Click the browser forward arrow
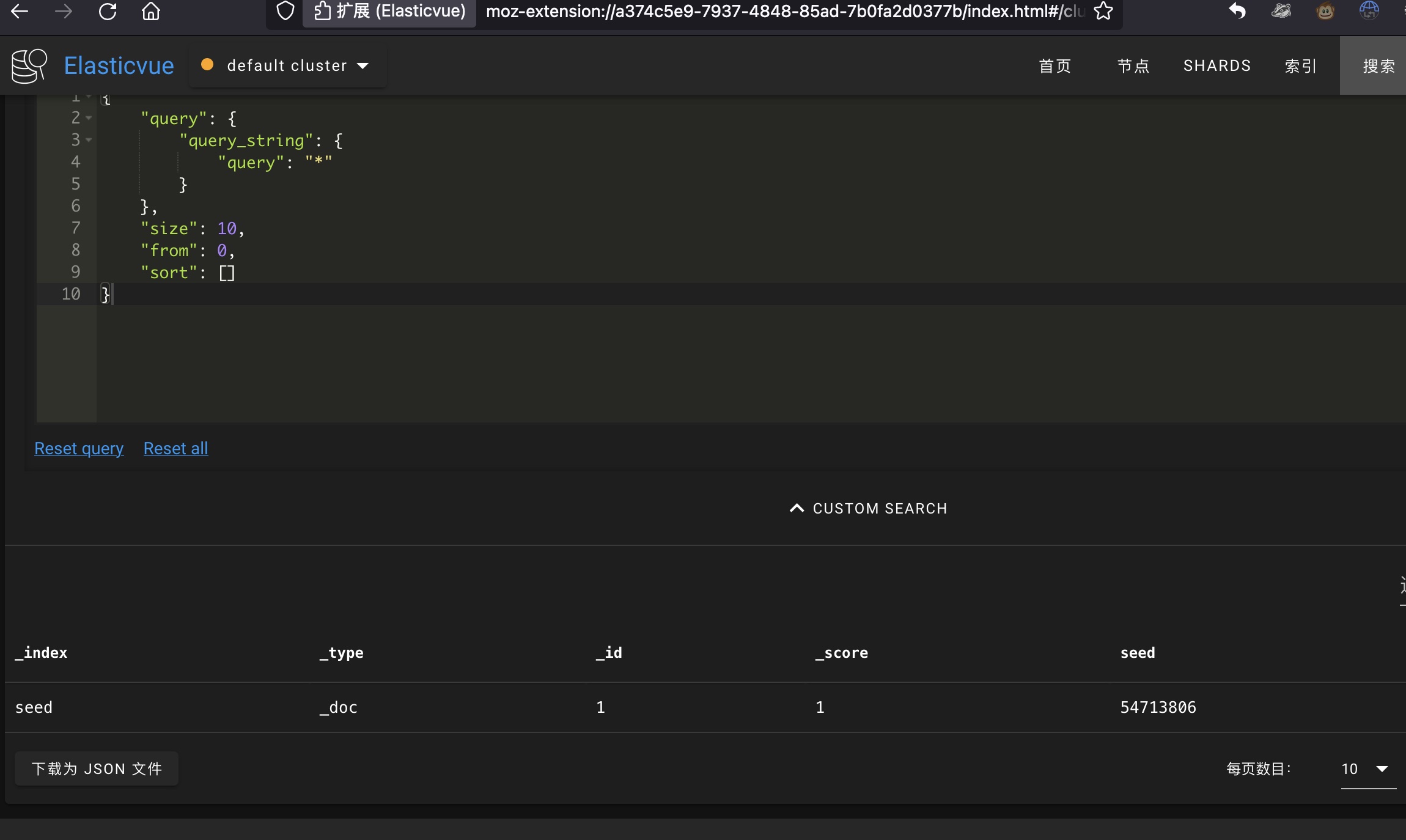The image size is (1406, 840). (64, 12)
